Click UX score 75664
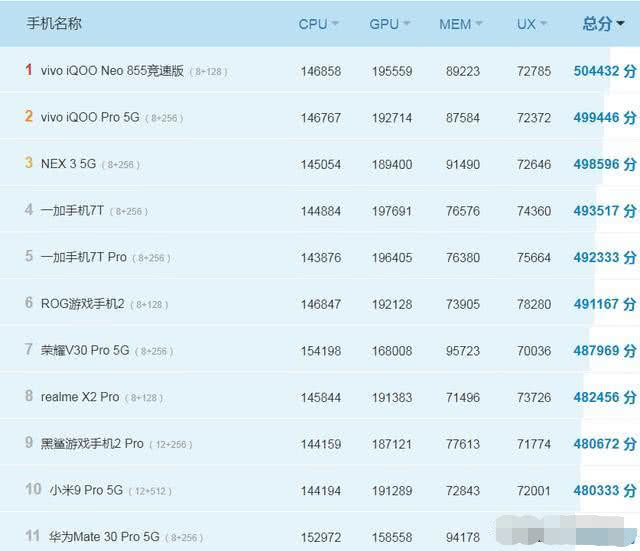The width and height of the screenshot is (640, 551). 534,258
